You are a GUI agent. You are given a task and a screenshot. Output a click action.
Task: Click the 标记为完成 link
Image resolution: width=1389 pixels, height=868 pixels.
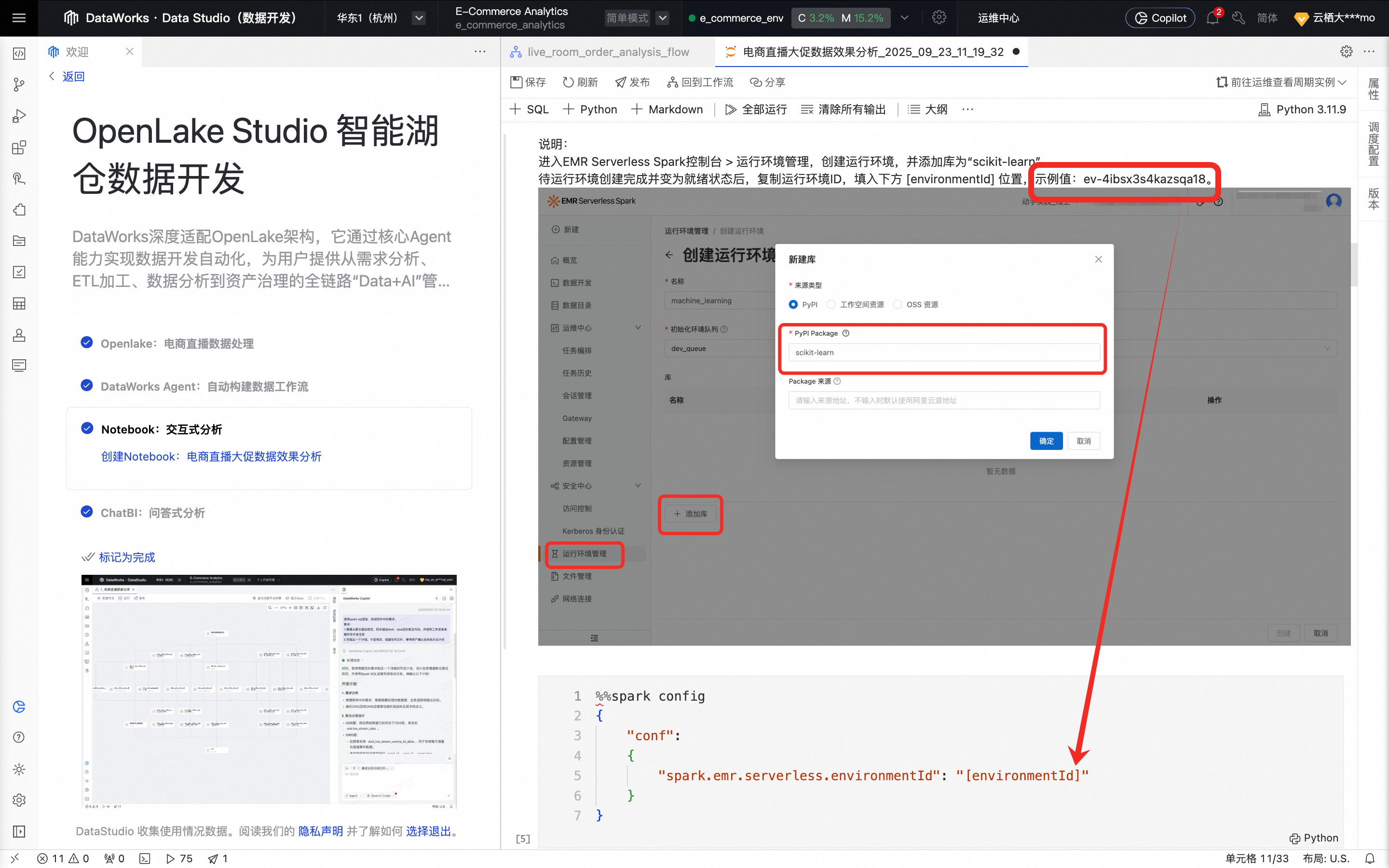(126, 557)
